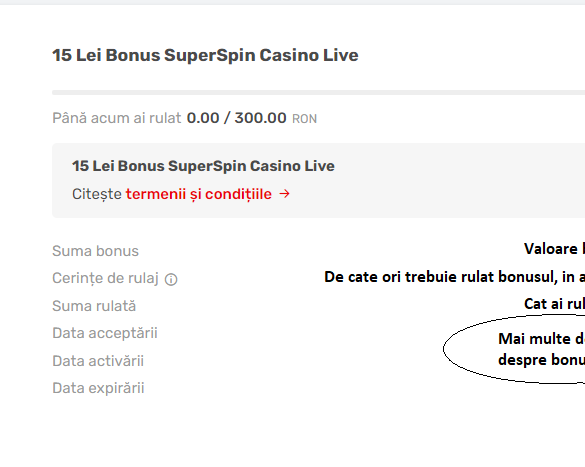Click the rollover progress bar under the title
Viewport: 585px width, 467px height.
click(x=318, y=92)
